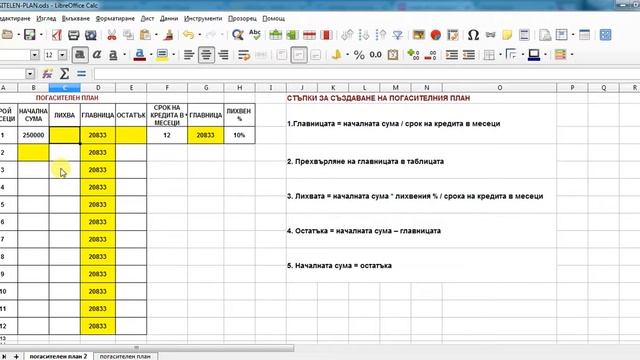Open background color dropdown arrow
This screenshot has width=640, height=360.
pos(173,55)
